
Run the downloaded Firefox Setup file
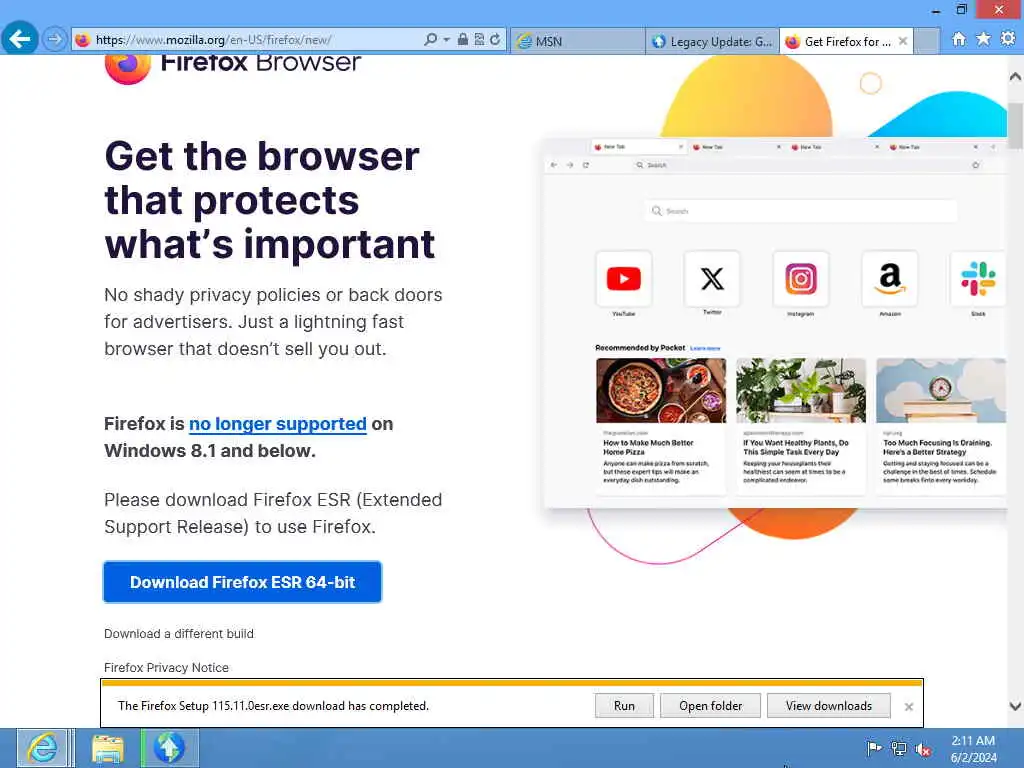[624, 706]
